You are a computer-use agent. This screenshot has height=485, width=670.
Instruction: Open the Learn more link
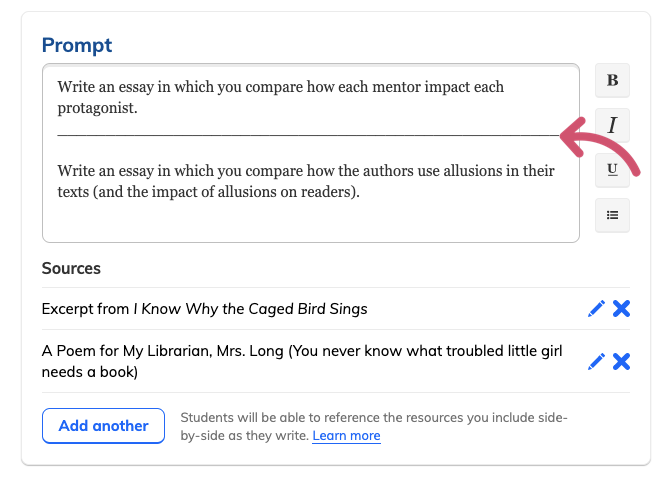click(x=346, y=435)
